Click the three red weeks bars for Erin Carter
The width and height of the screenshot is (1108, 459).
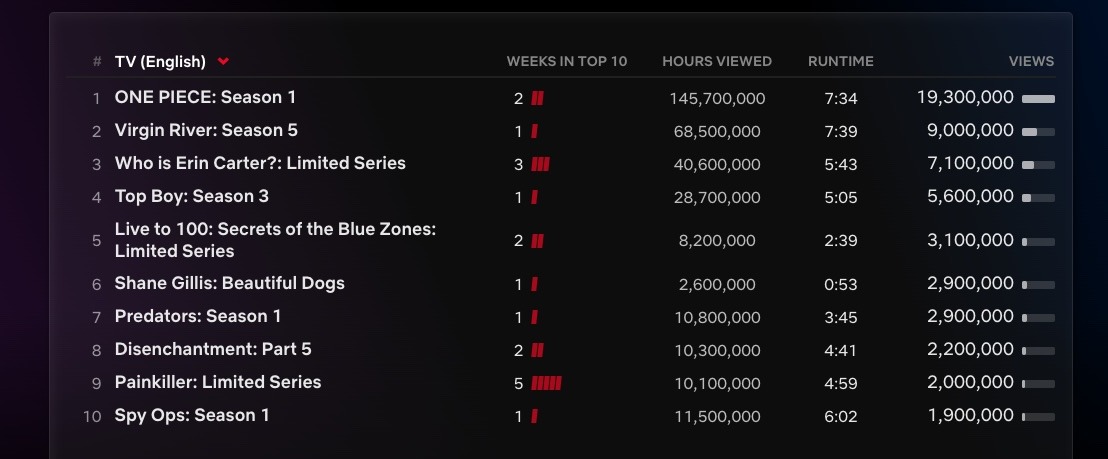(540, 165)
